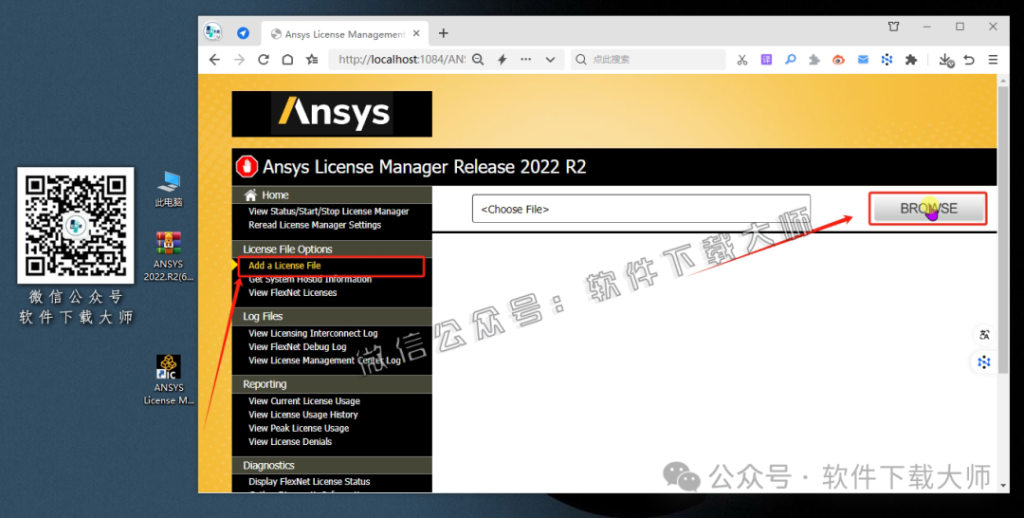Image resolution: width=1024 pixels, height=518 pixels.
Task: Open the browser hamburger menu
Action: point(993,59)
